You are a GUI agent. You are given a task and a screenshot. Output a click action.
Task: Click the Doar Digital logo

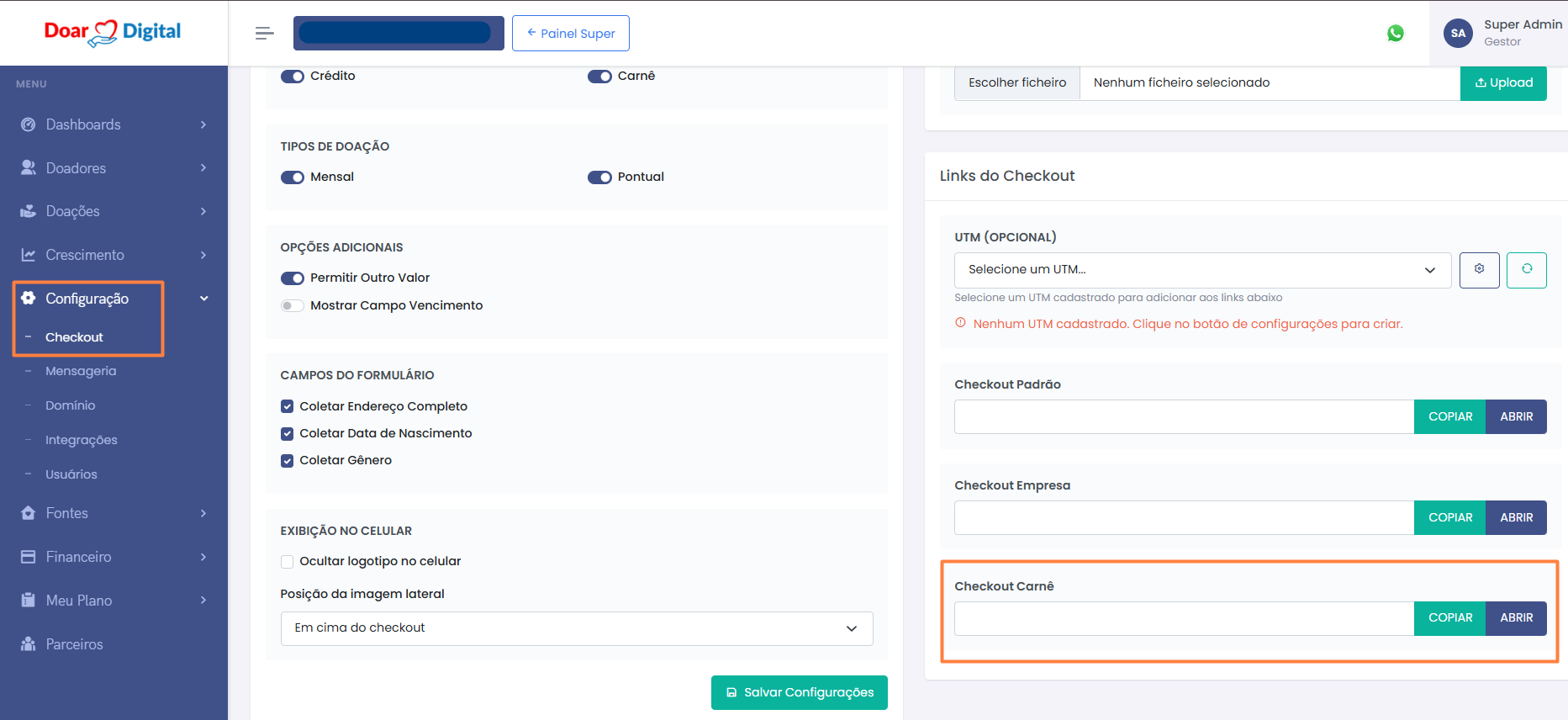[x=113, y=33]
